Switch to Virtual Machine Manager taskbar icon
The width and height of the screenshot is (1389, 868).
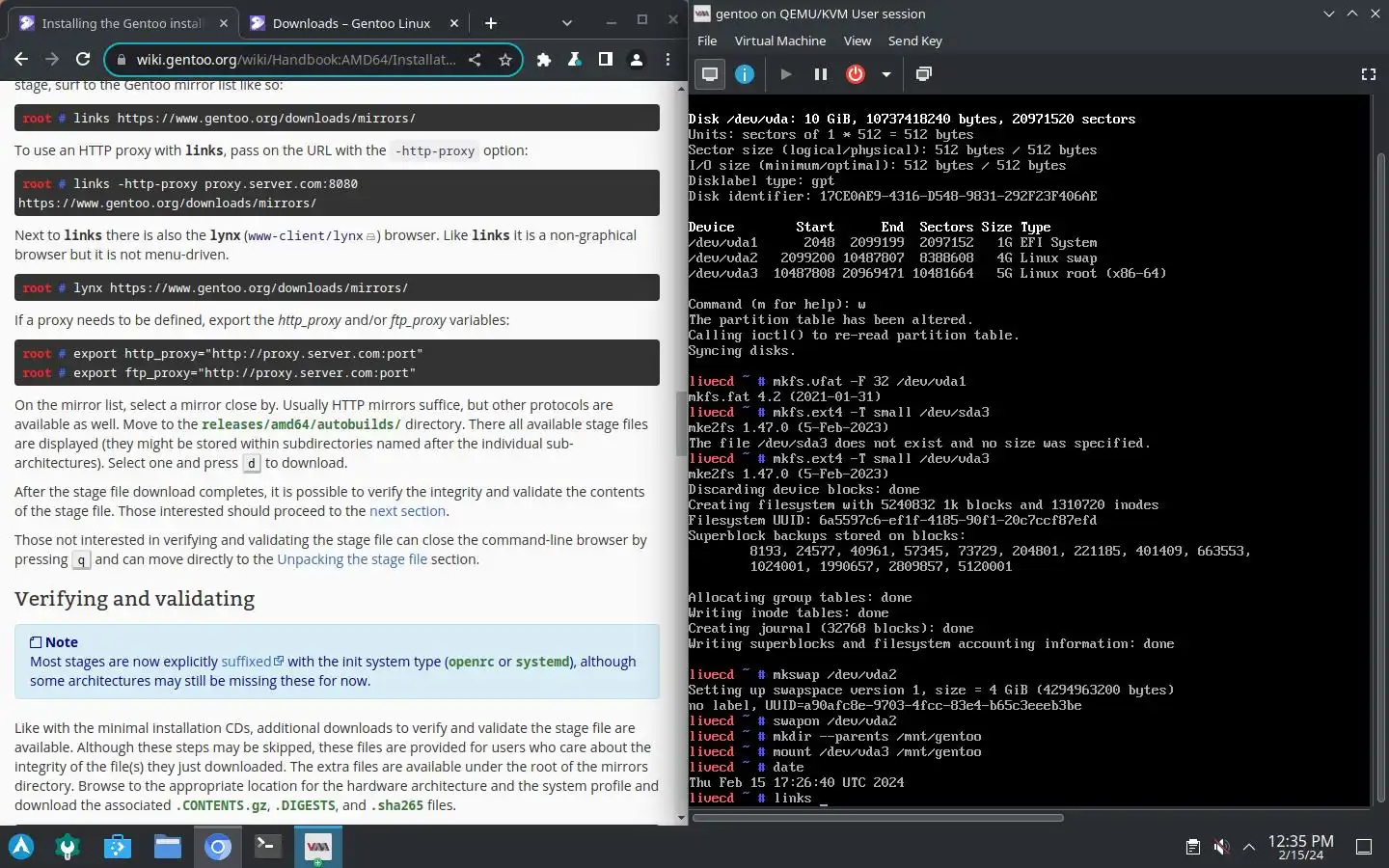click(x=318, y=847)
